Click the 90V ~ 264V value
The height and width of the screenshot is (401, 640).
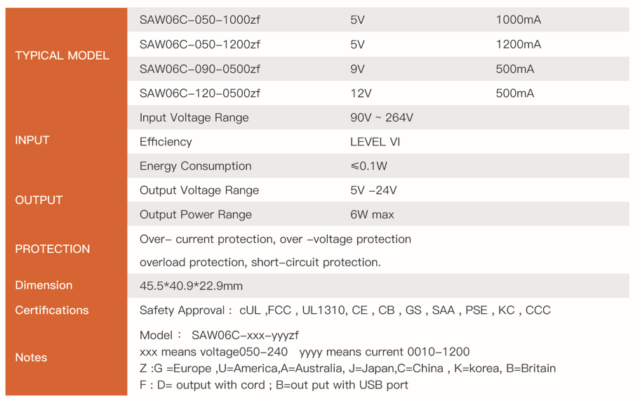coord(383,117)
